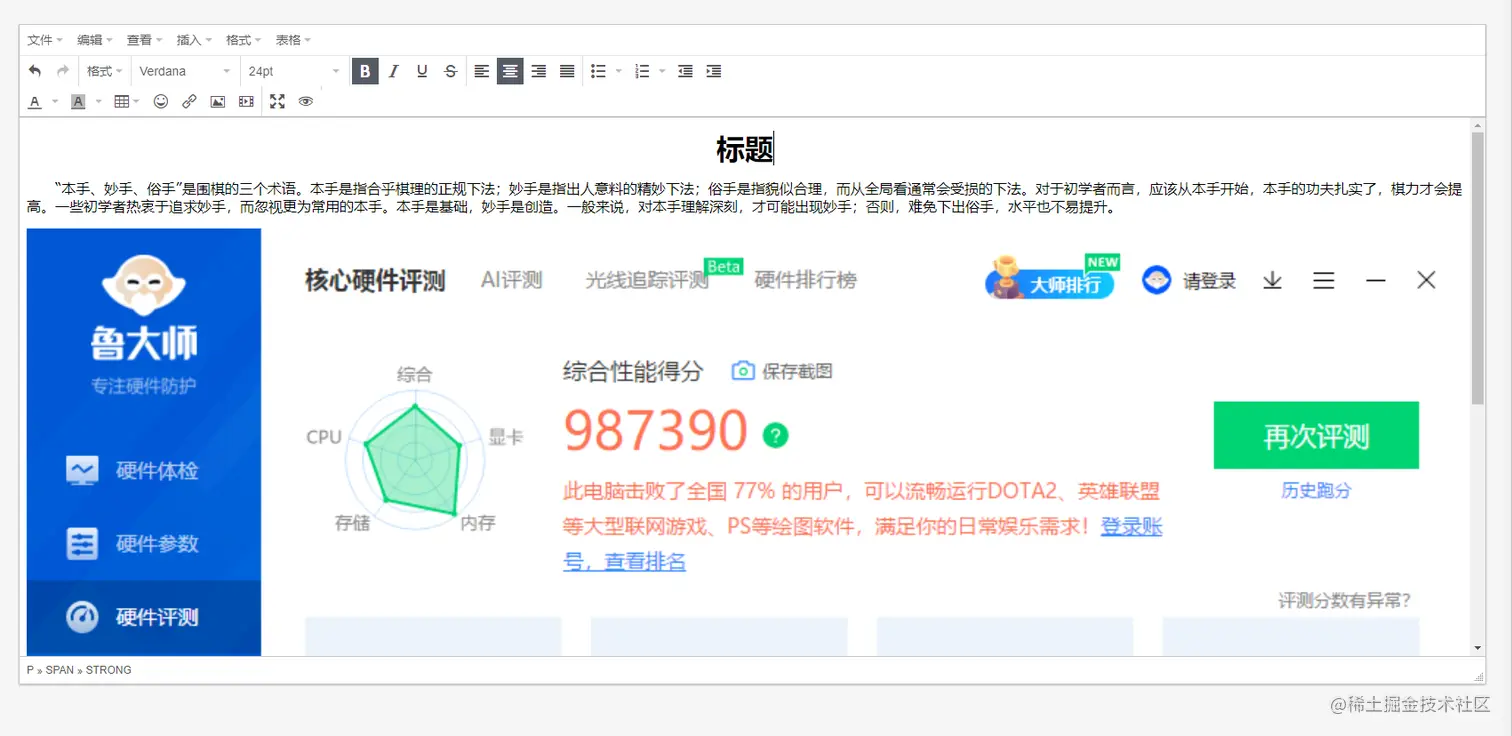
Task: Open the text color picker arrow
Action: point(55,101)
